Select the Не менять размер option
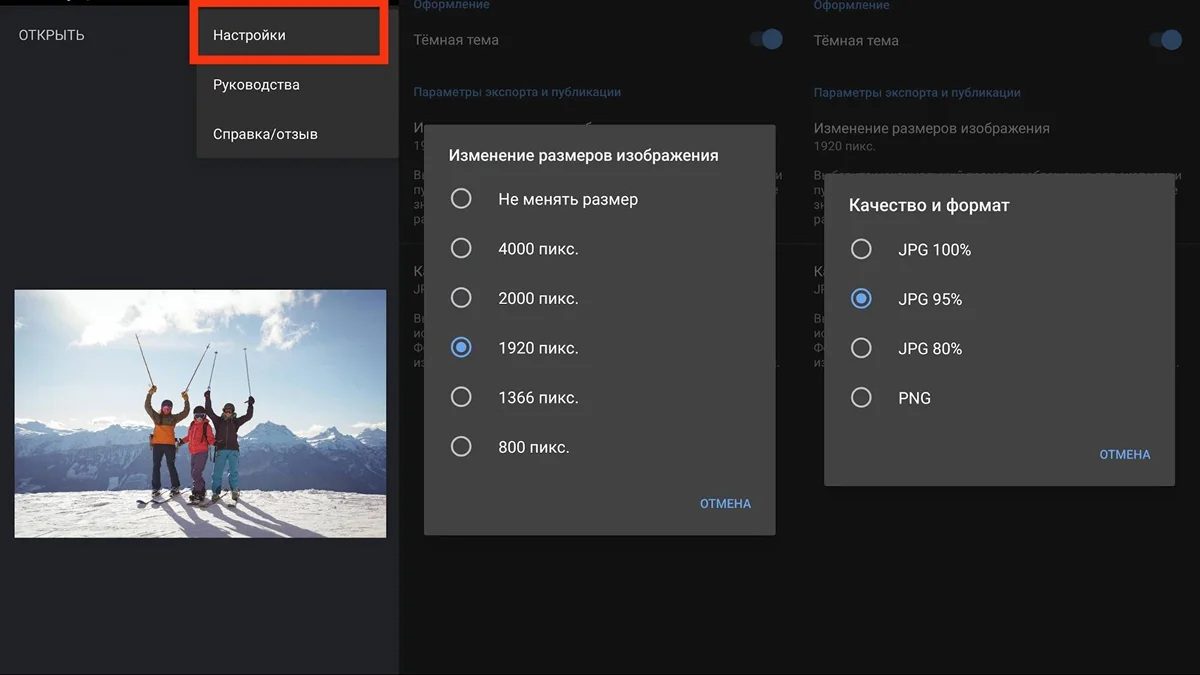1200x675 pixels. point(461,199)
